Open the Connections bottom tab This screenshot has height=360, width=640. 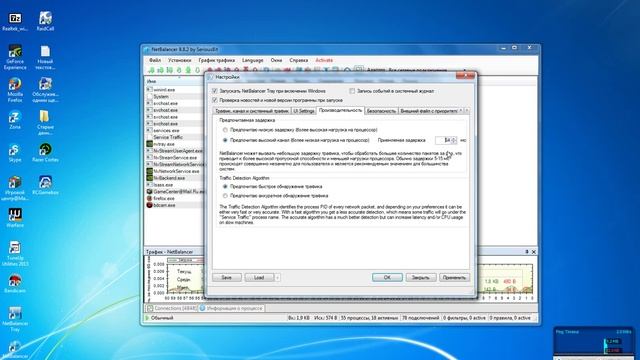171,308
